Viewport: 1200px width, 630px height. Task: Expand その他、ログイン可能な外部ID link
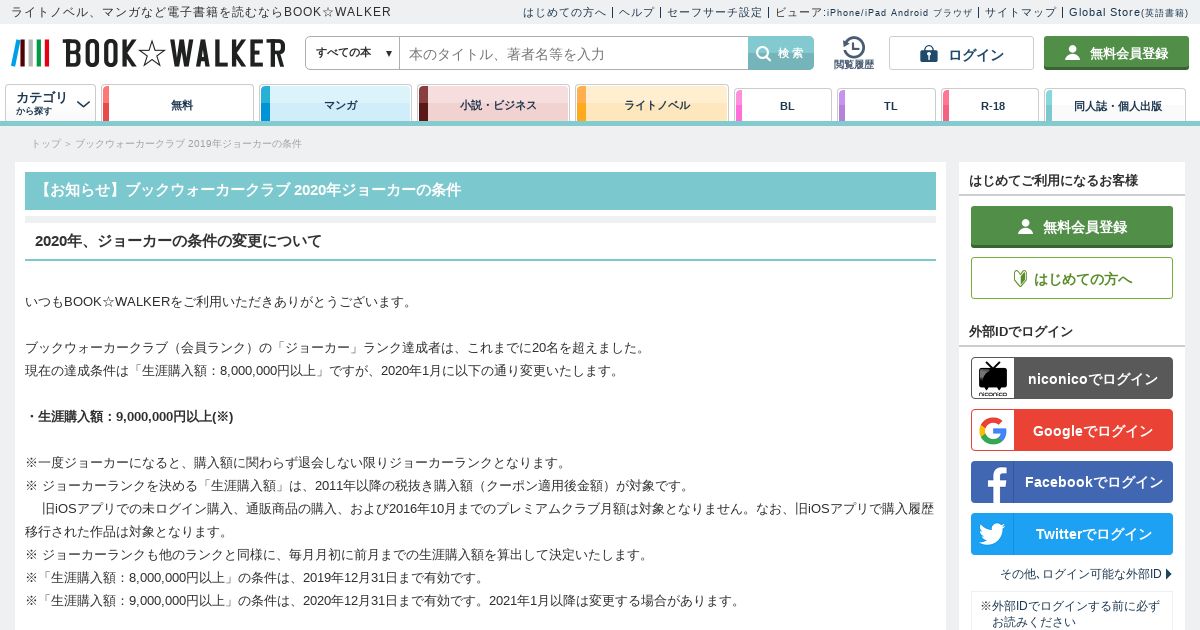tap(1086, 574)
